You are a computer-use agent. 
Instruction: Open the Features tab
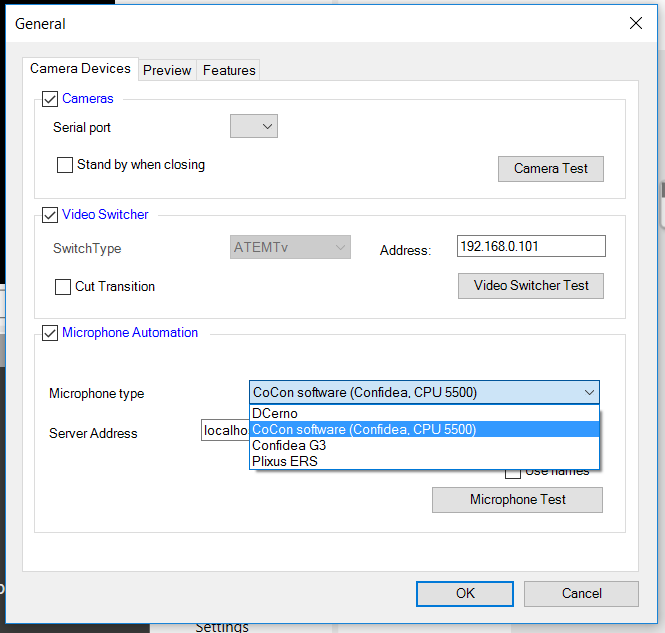click(229, 70)
